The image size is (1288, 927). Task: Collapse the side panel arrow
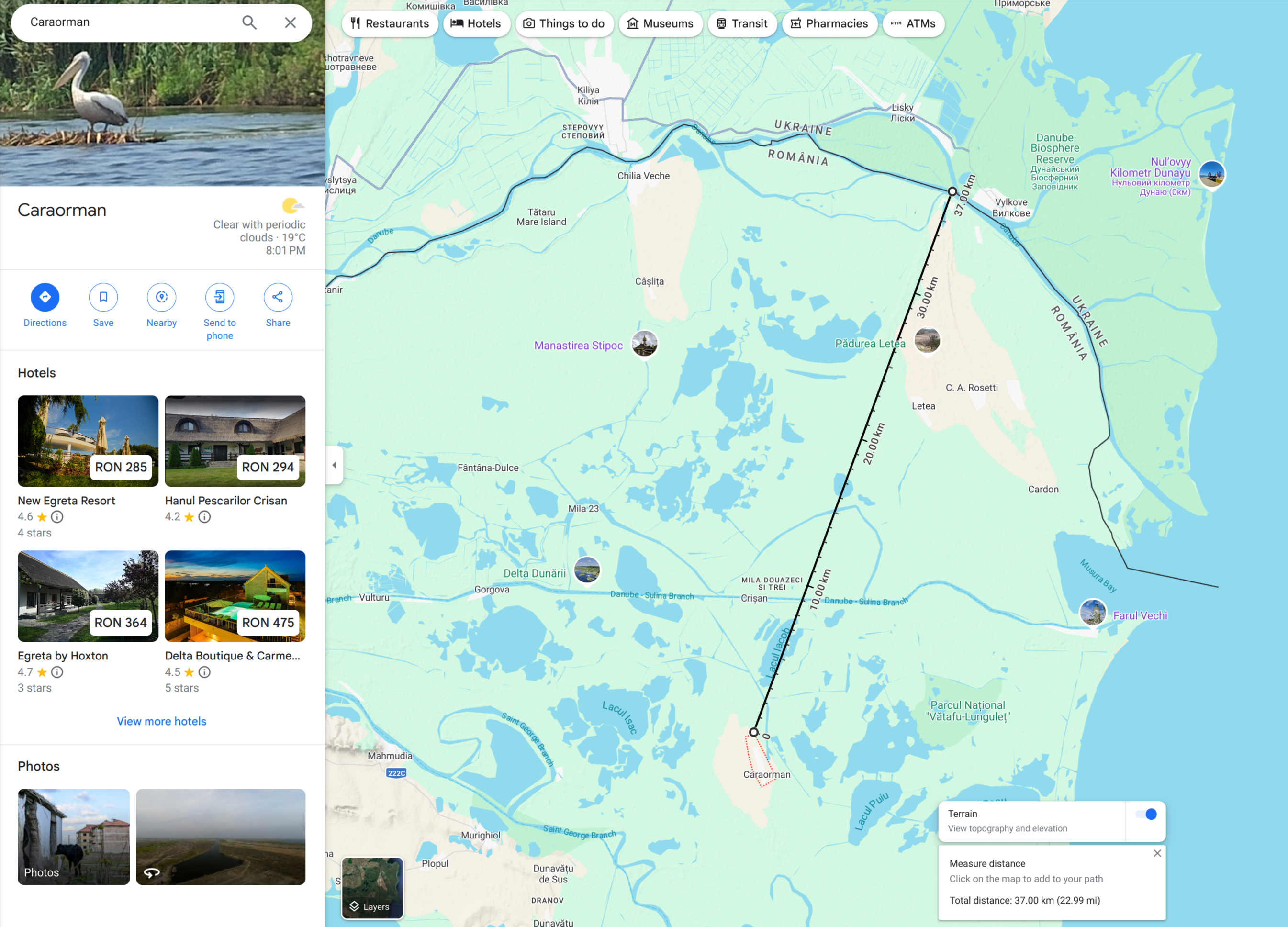[334, 465]
